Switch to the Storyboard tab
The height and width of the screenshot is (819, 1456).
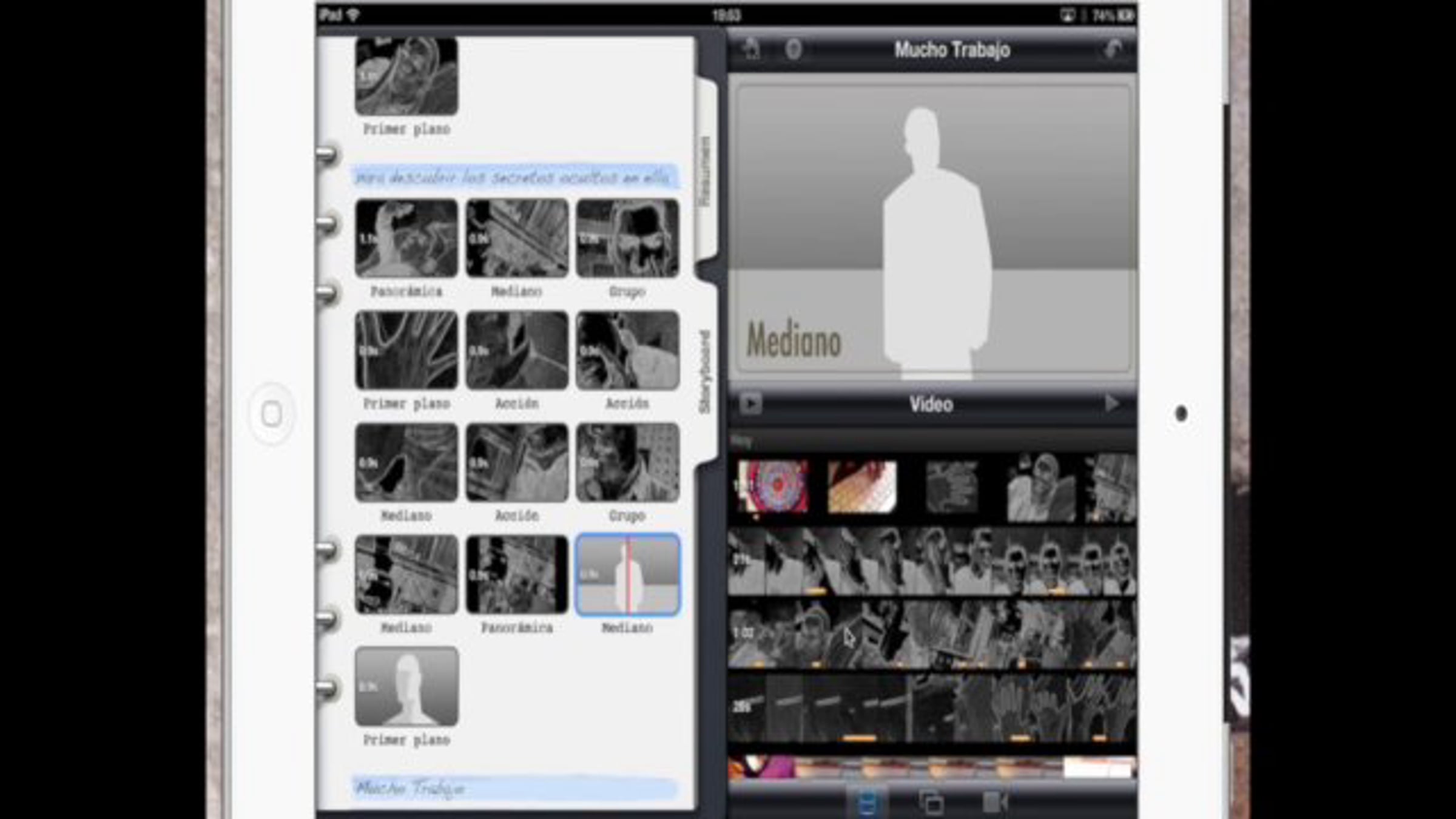click(x=705, y=371)
